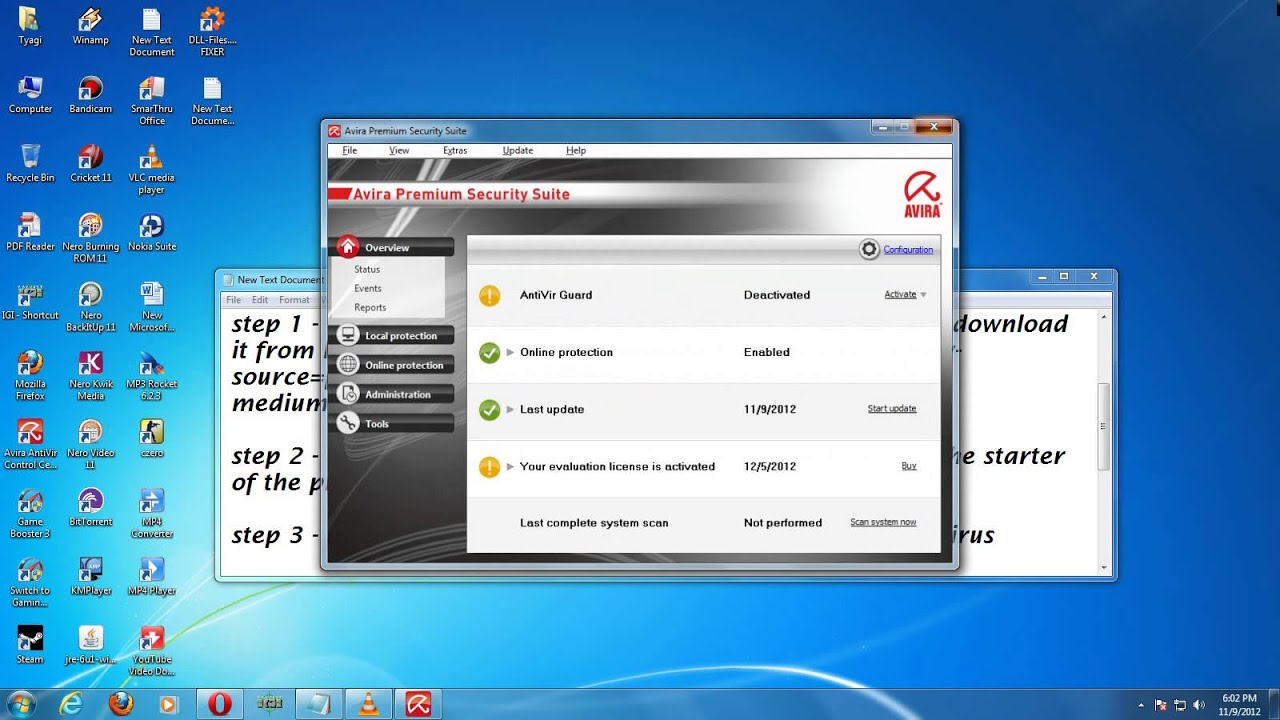
Task: Open Steam desktop icon
Action: pyautogui.click(x=30, y=645)
